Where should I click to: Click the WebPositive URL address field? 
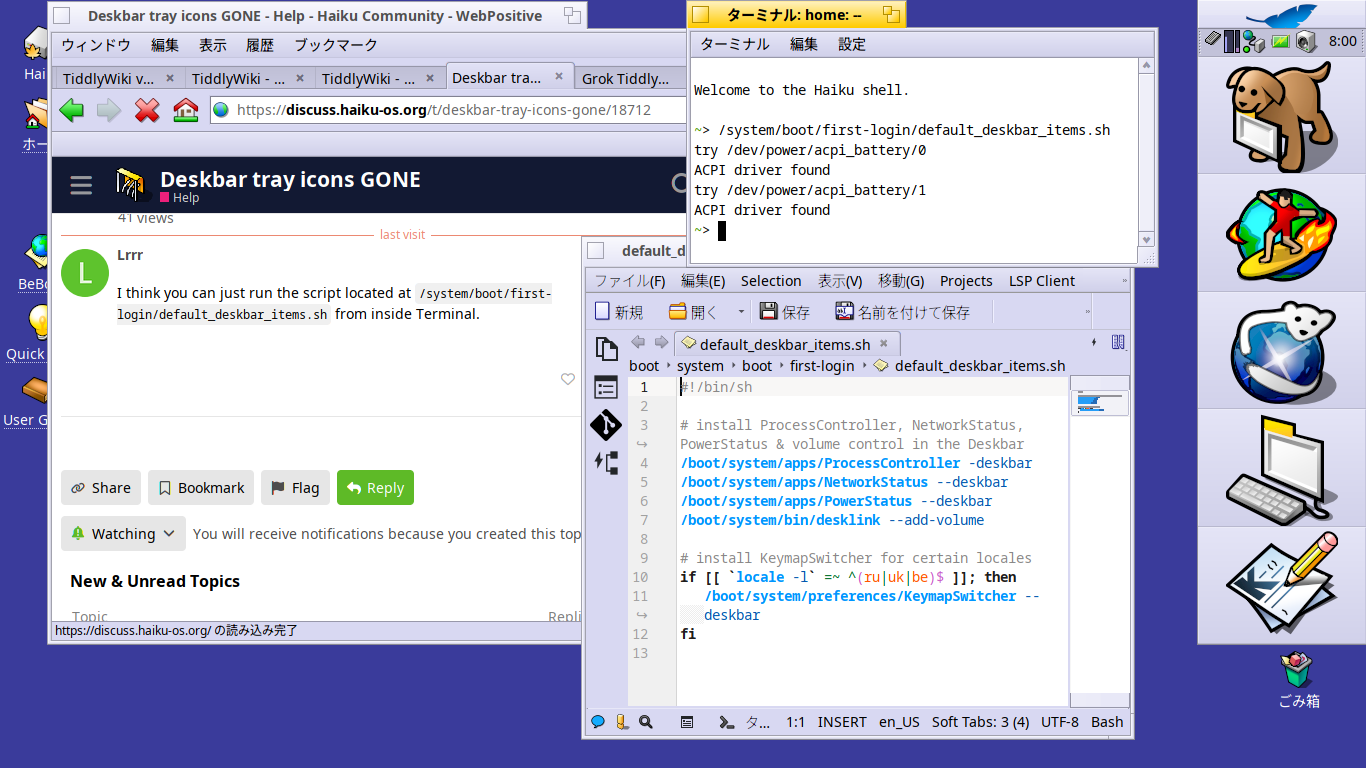point(450,110)
